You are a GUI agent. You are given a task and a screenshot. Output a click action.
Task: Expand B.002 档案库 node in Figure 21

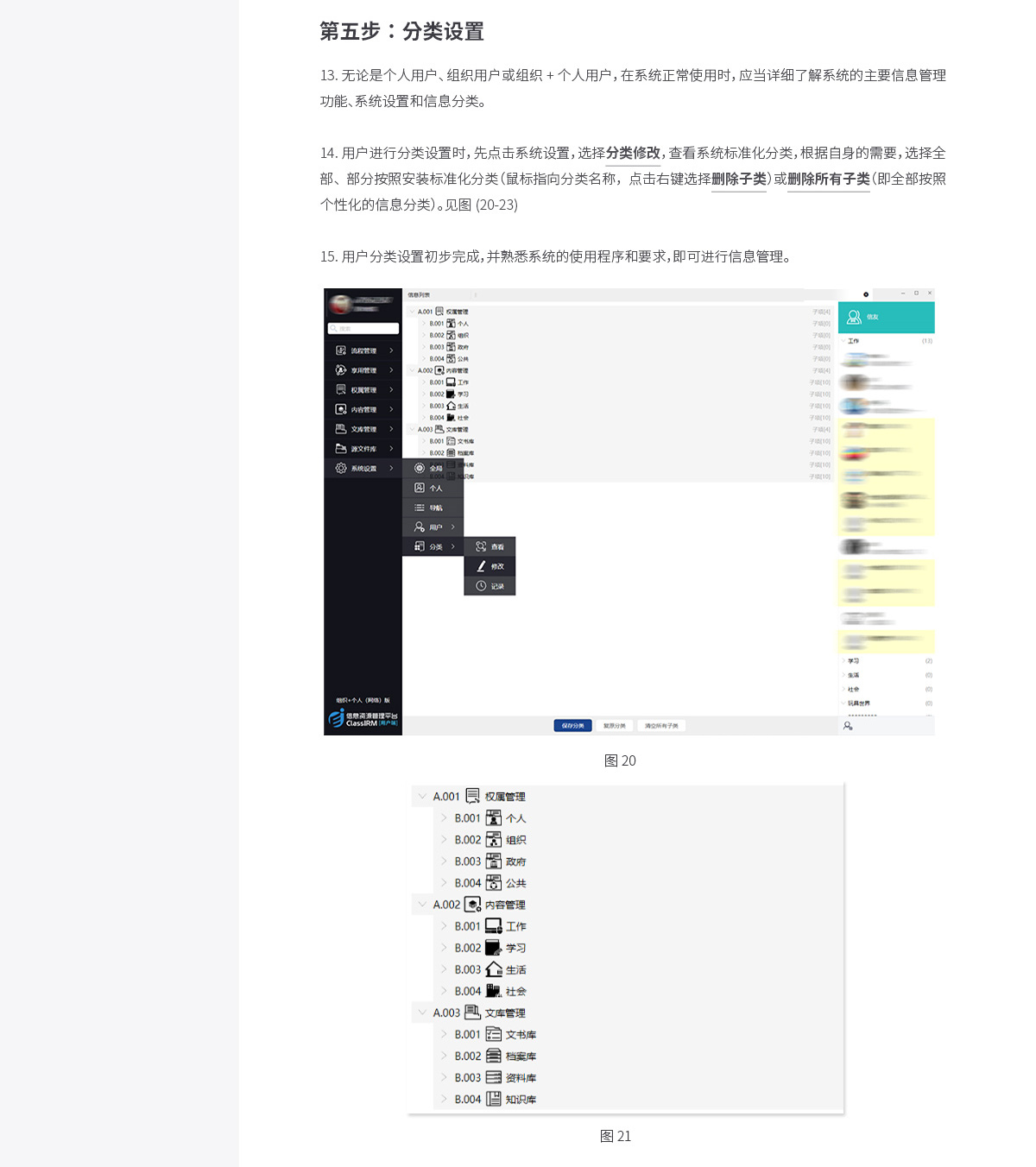(444, 1056)
